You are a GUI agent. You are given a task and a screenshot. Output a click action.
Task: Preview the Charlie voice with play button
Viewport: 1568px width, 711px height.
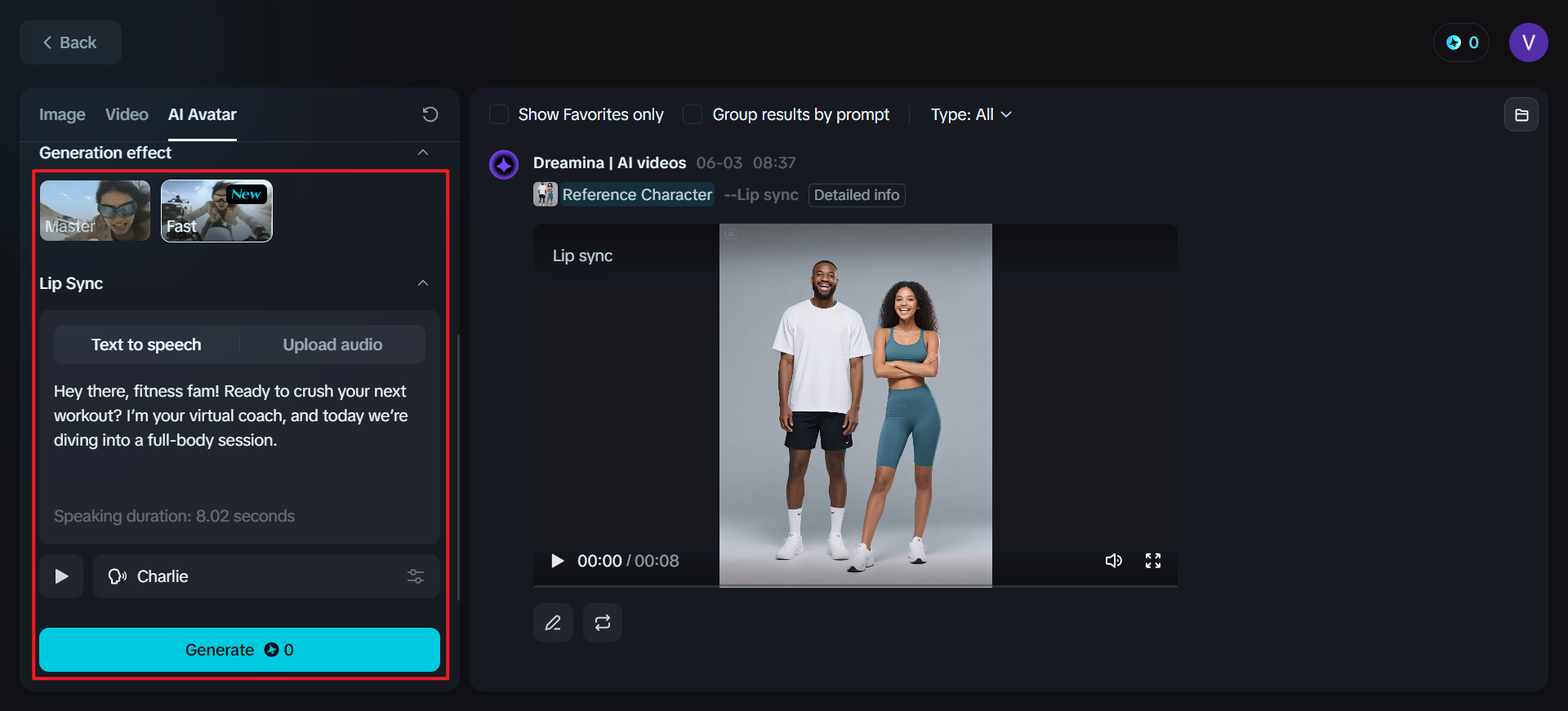pyautogui.click(x=61, y=576)
